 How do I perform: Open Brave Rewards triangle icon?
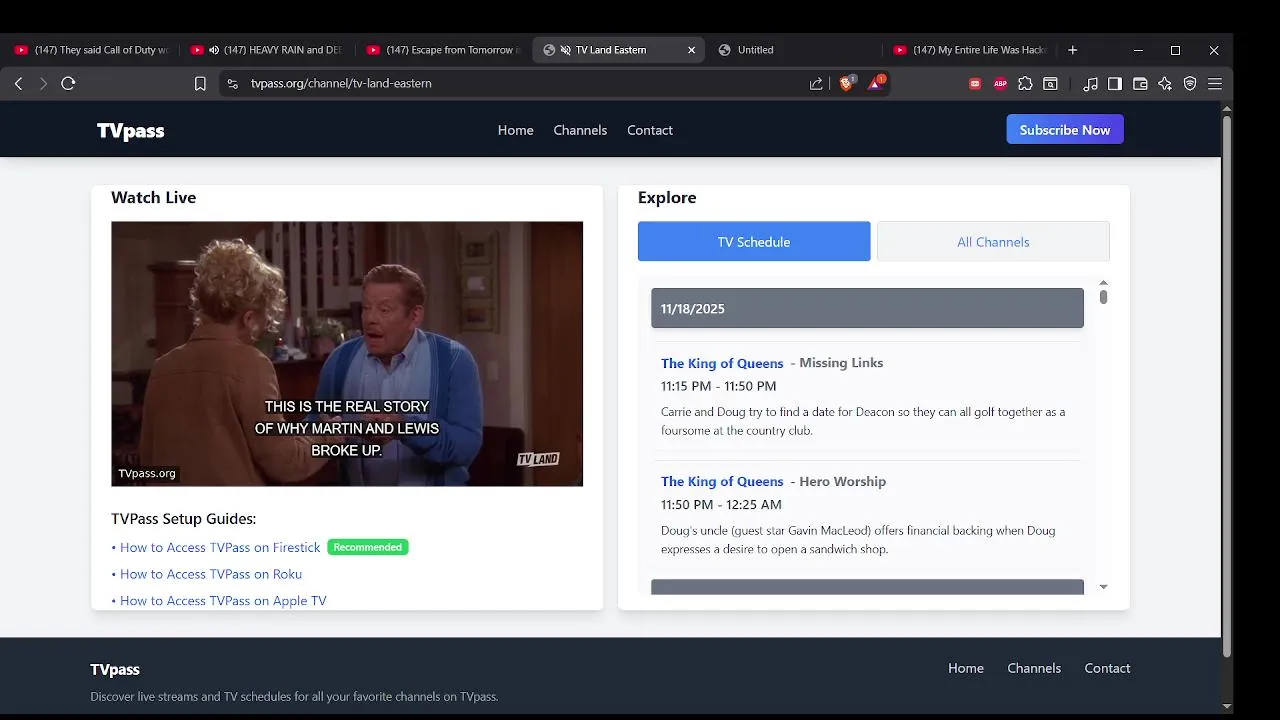[875, 83]
